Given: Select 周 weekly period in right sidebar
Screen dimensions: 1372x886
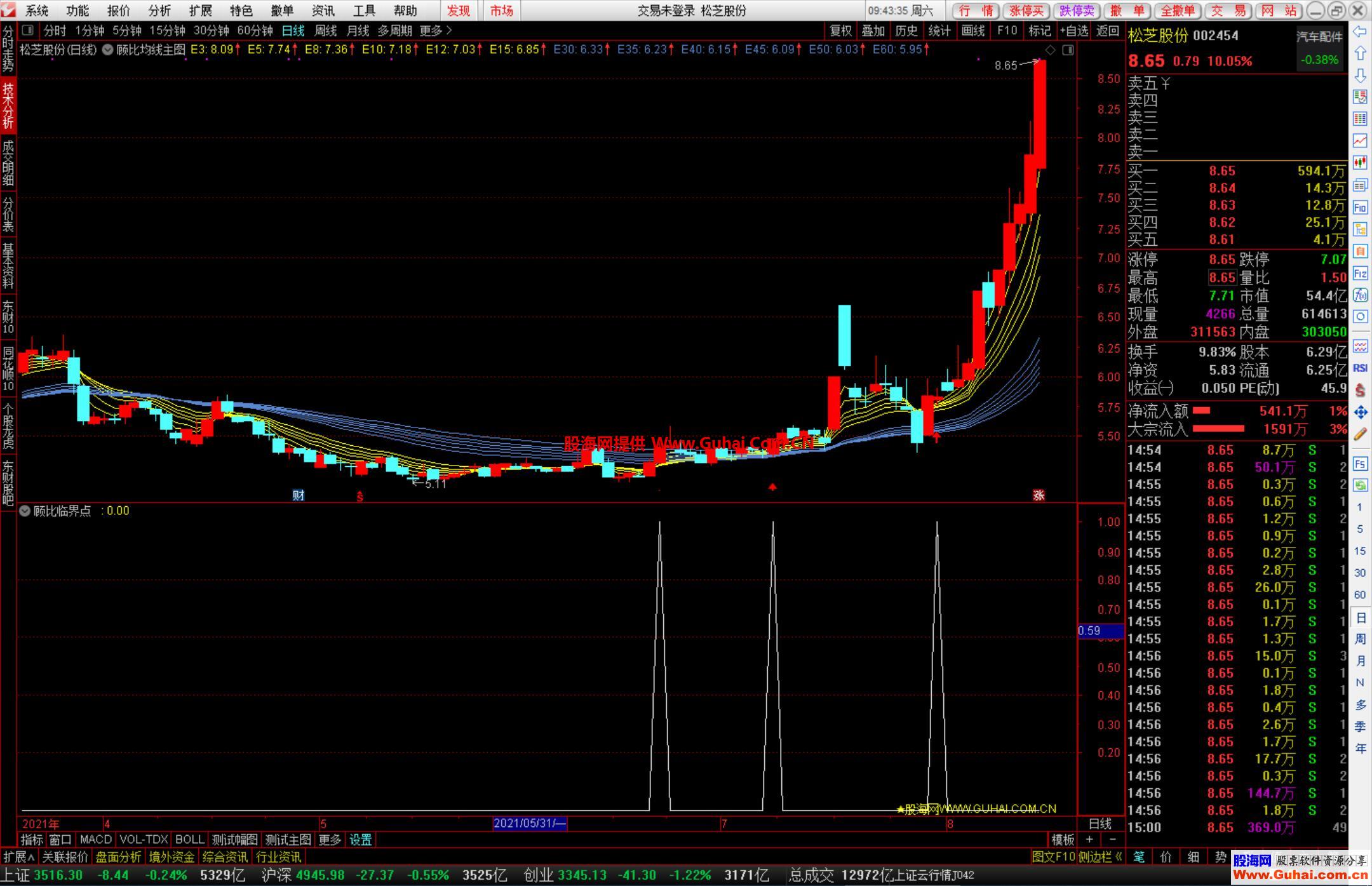Looking at the screenshot, I should 1360,639.
